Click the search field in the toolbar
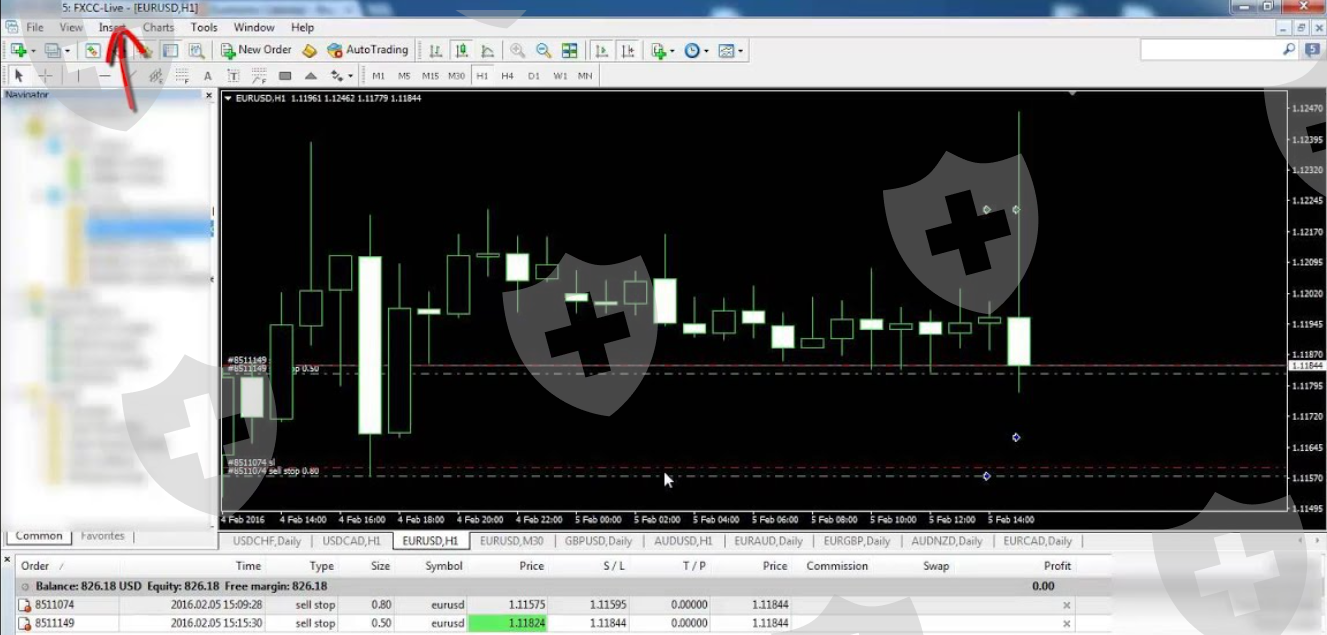1327x635 pixels. [1208, 50]
